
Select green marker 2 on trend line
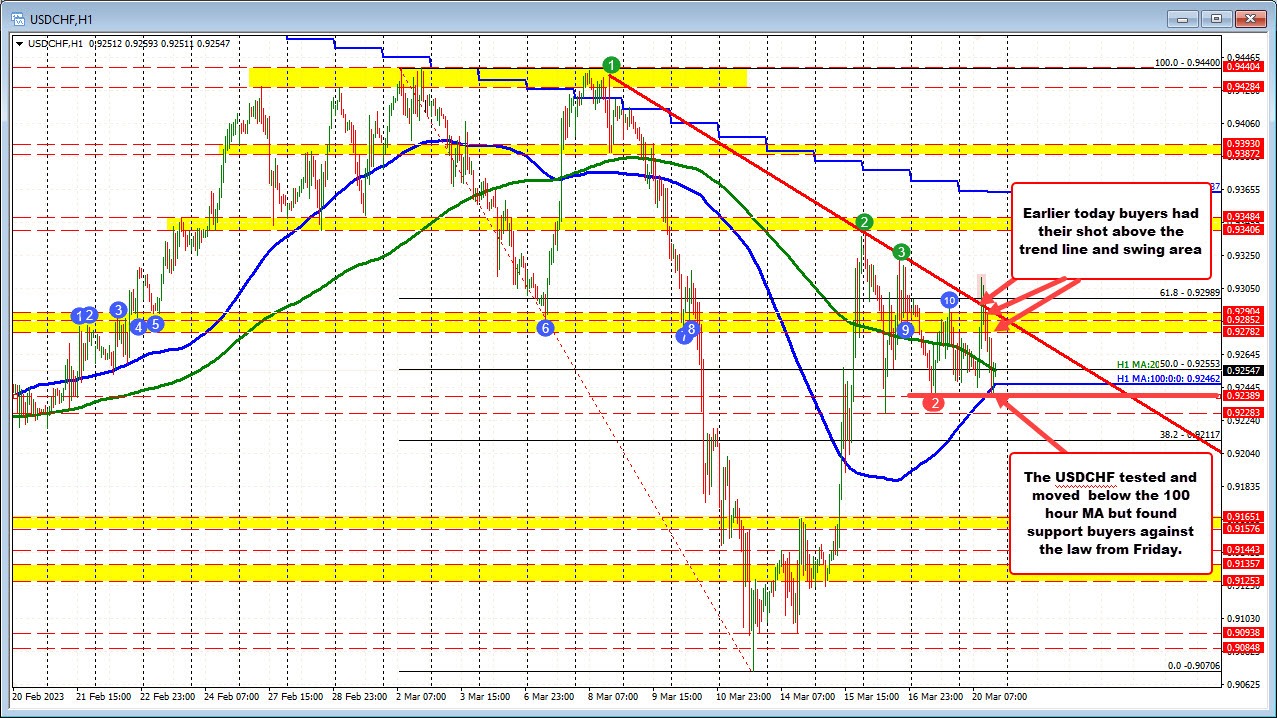click(x=864, y=222)
